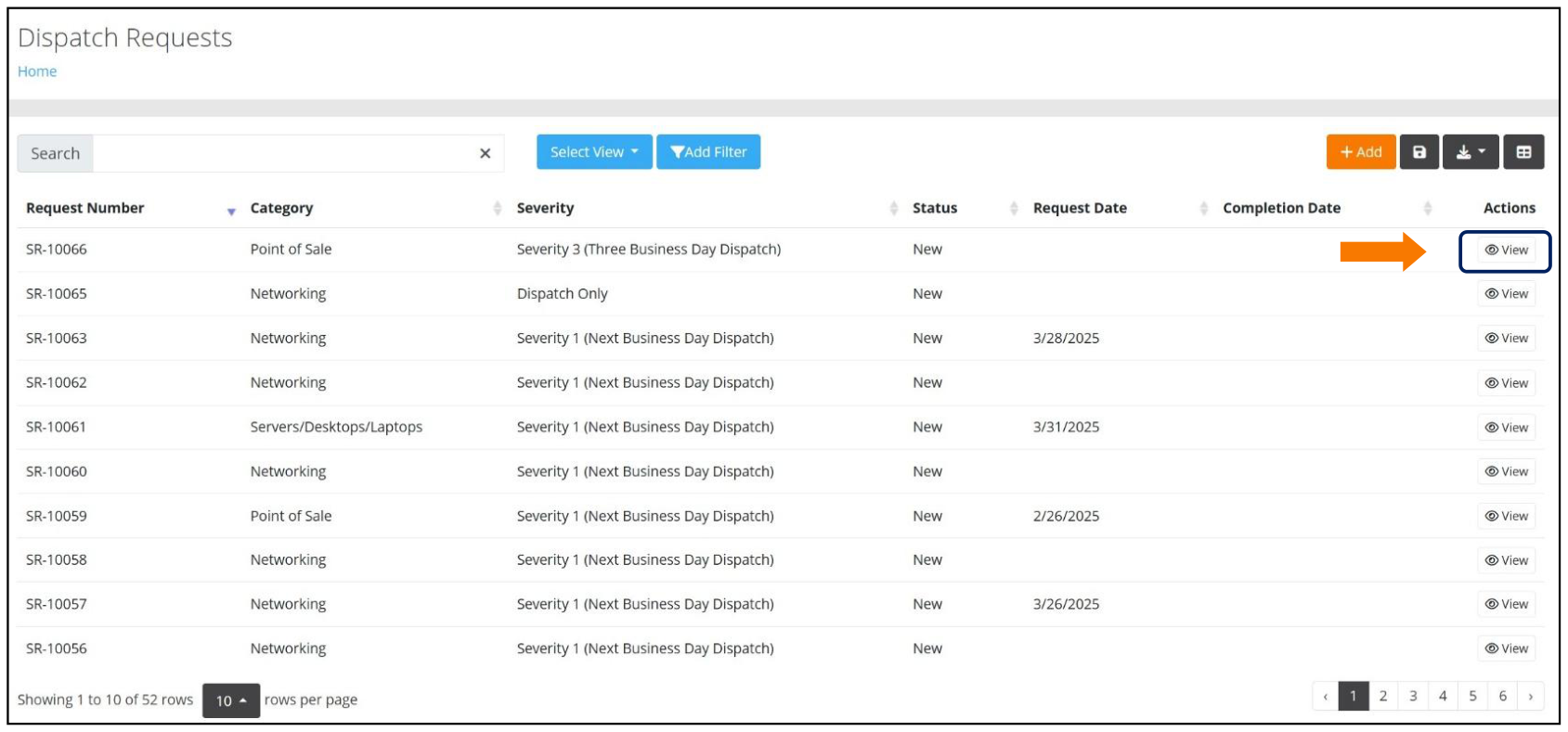Viewport: 1568px width, 732px height.
Task: Click the orange Add button
Action: 1361,152
